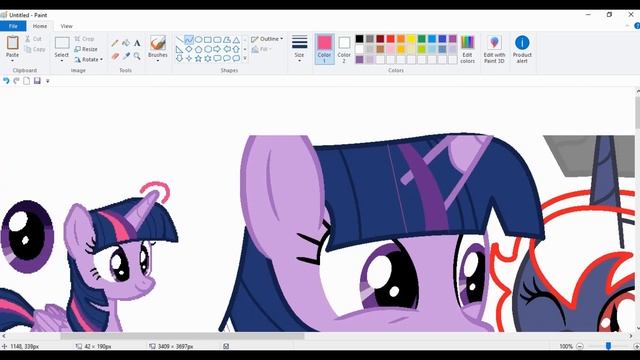Choose the Polygon shape
Image resolution: width=640 pixels, height=360 pixels.
[x=227, y=40]
